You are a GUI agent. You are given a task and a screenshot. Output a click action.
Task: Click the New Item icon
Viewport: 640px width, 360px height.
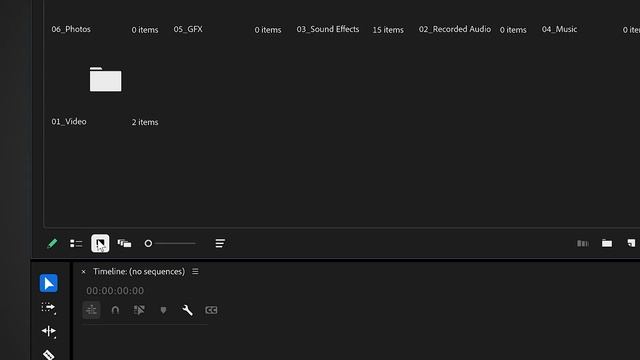point(631,244)
